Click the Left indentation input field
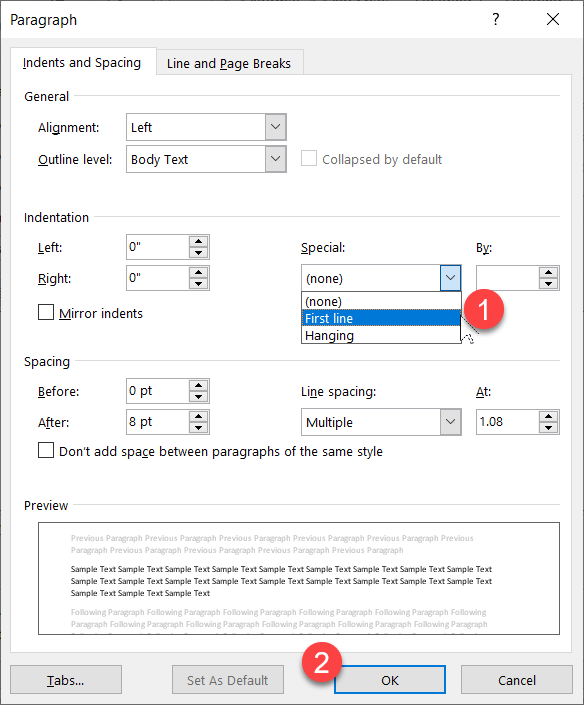The width and height of the screenshot is (584, 705). (157, 247)
